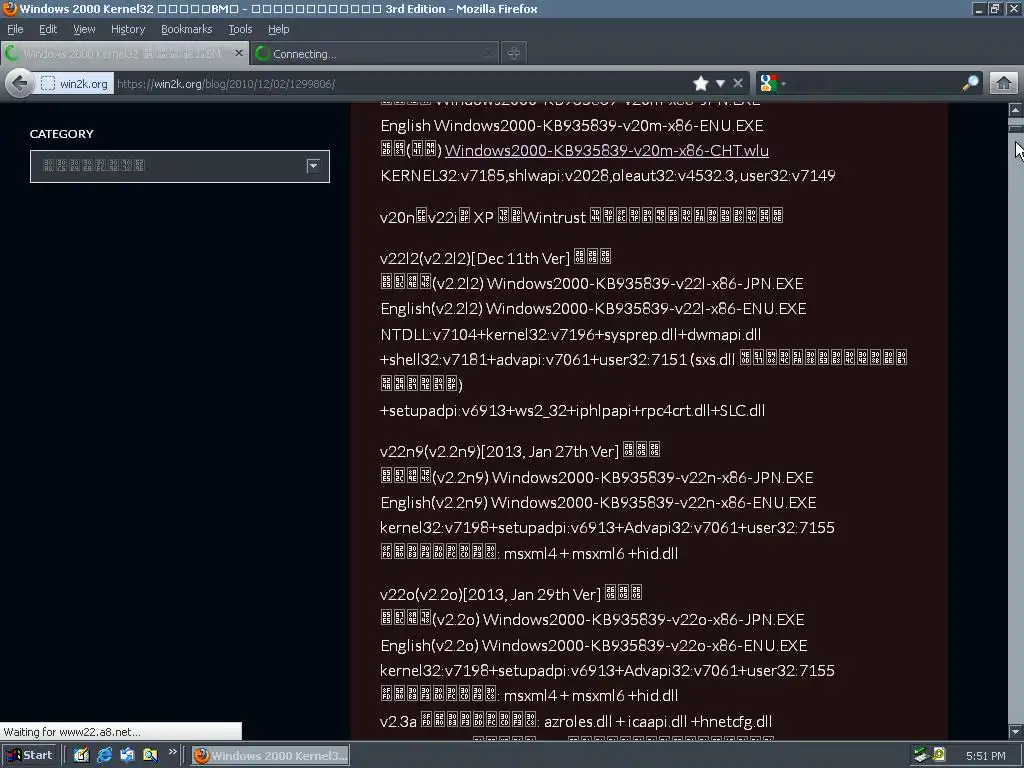Click English(v2.2o) Windows2000-KB935839-v22o-x86-ENU.EXE
The width and height of the screenshot is (1024, 768).
click(x=594, y=645)
